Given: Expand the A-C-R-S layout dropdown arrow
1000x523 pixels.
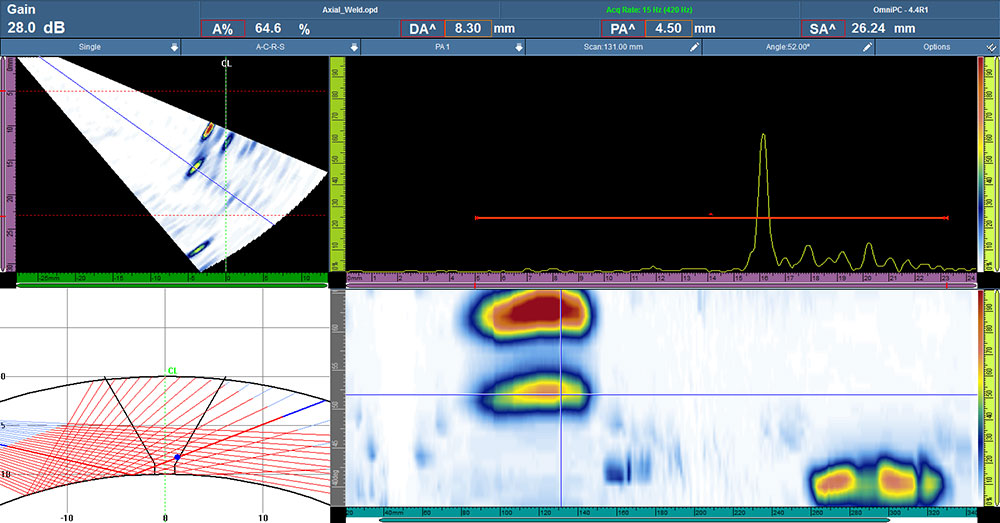Looking at the screenshot, I should 353,47.
